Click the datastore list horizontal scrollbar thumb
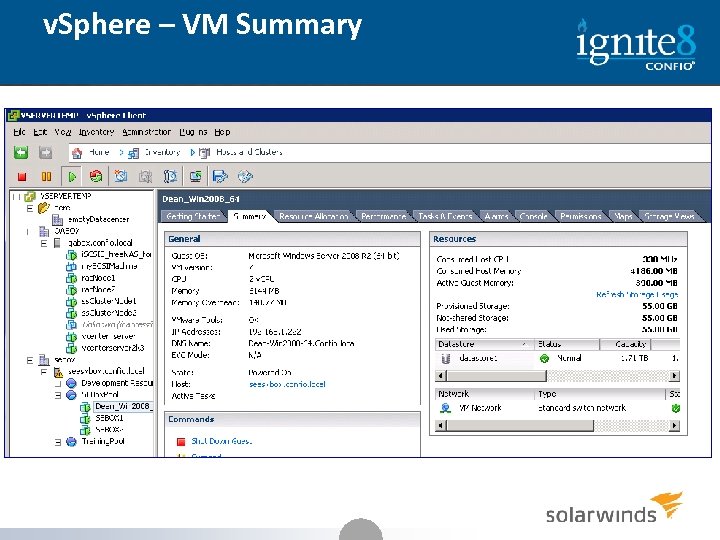This screenshot has width=720, height=540. [496, 376]
